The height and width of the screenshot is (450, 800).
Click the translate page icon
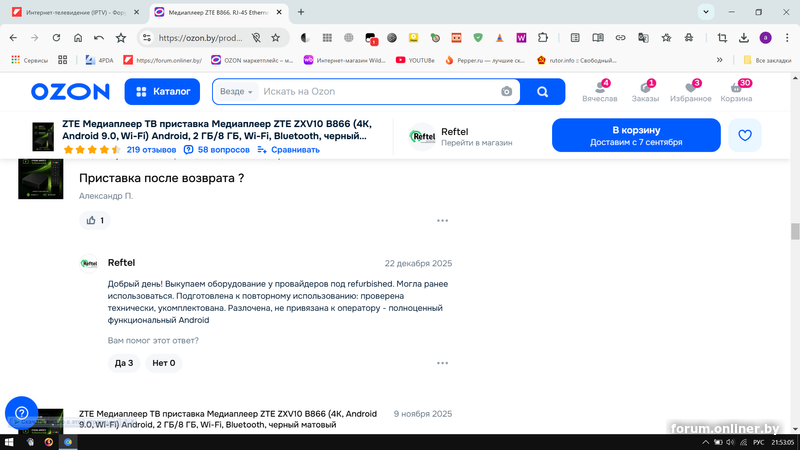[643, 38]
